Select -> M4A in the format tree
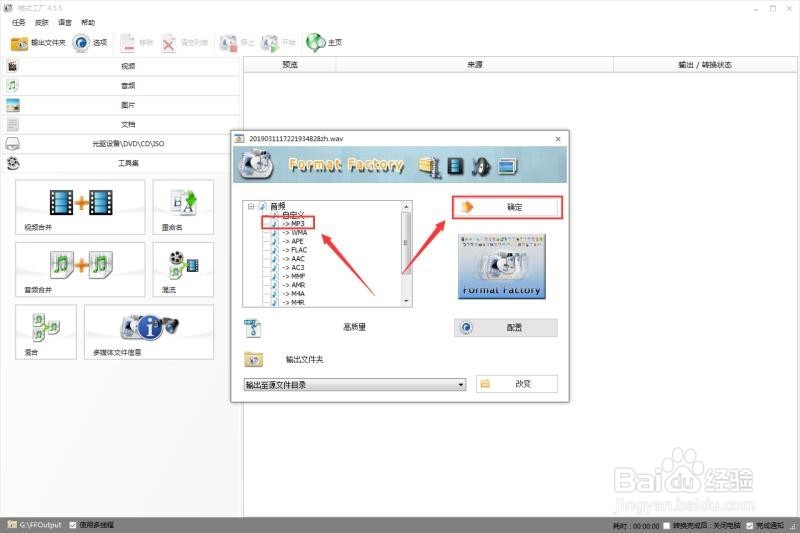 tap(293, 293)
